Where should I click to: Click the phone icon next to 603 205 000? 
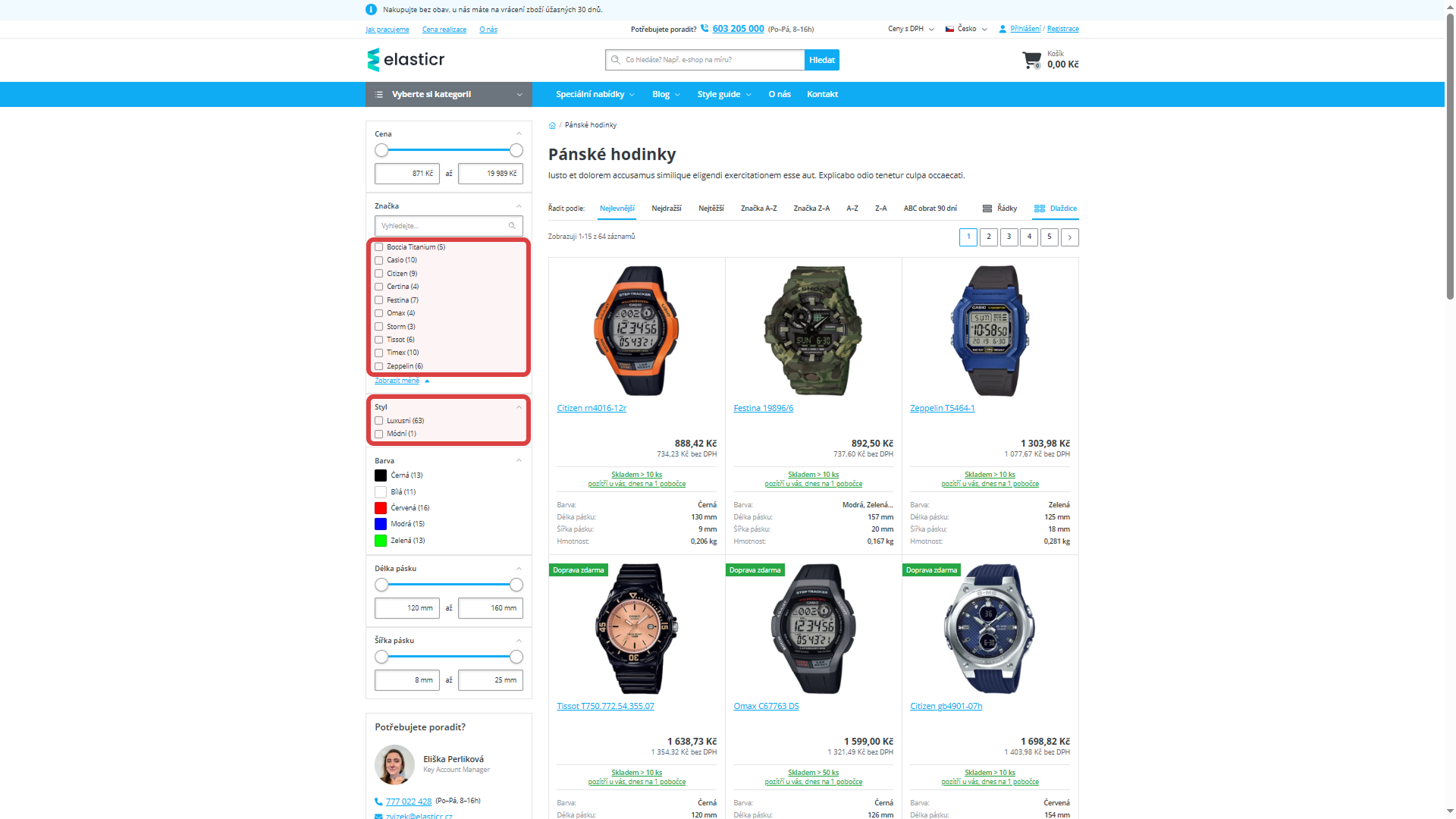click(x=704, y=28)
